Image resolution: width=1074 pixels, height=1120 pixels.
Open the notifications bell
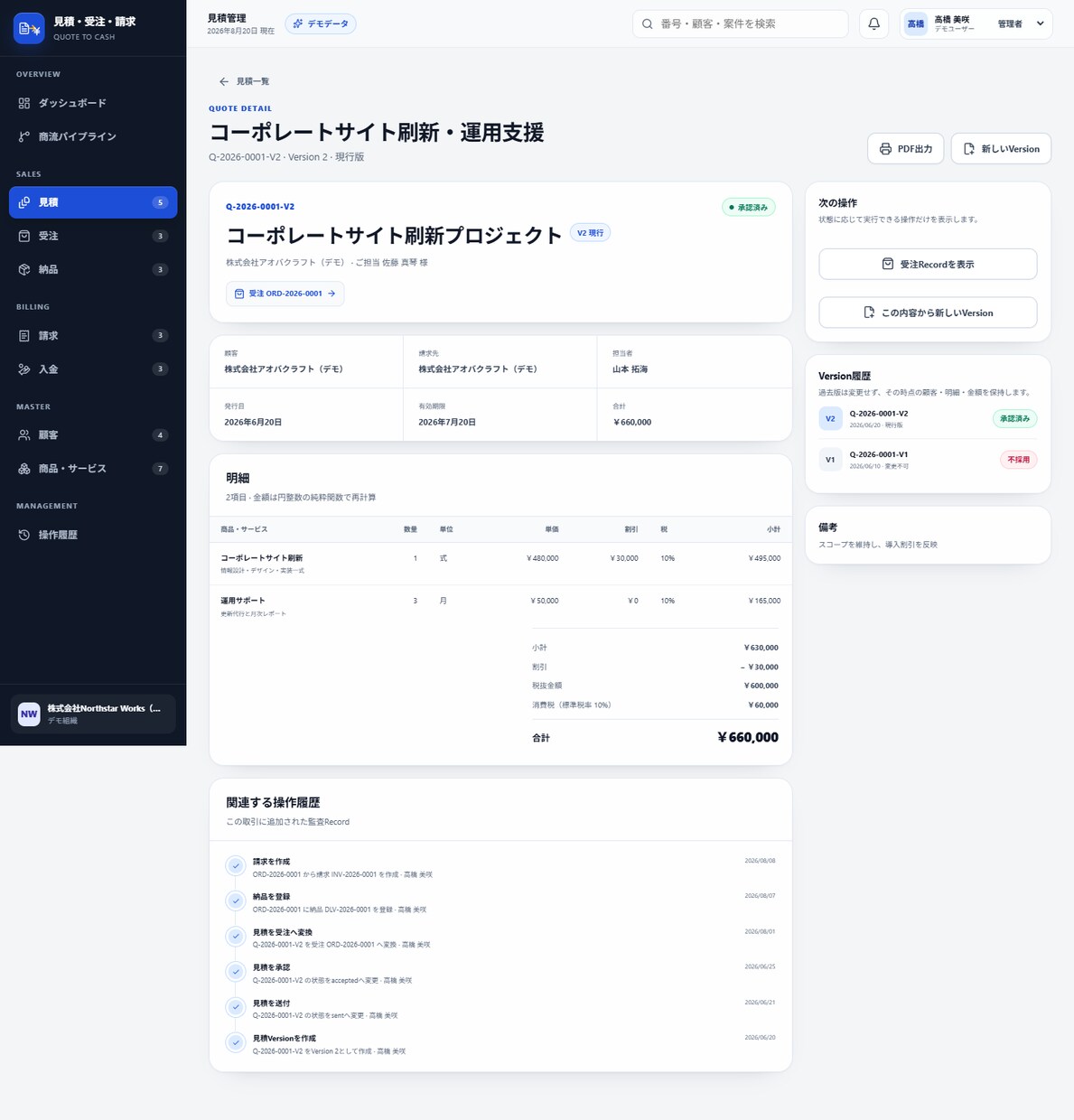tap(873, 23)
